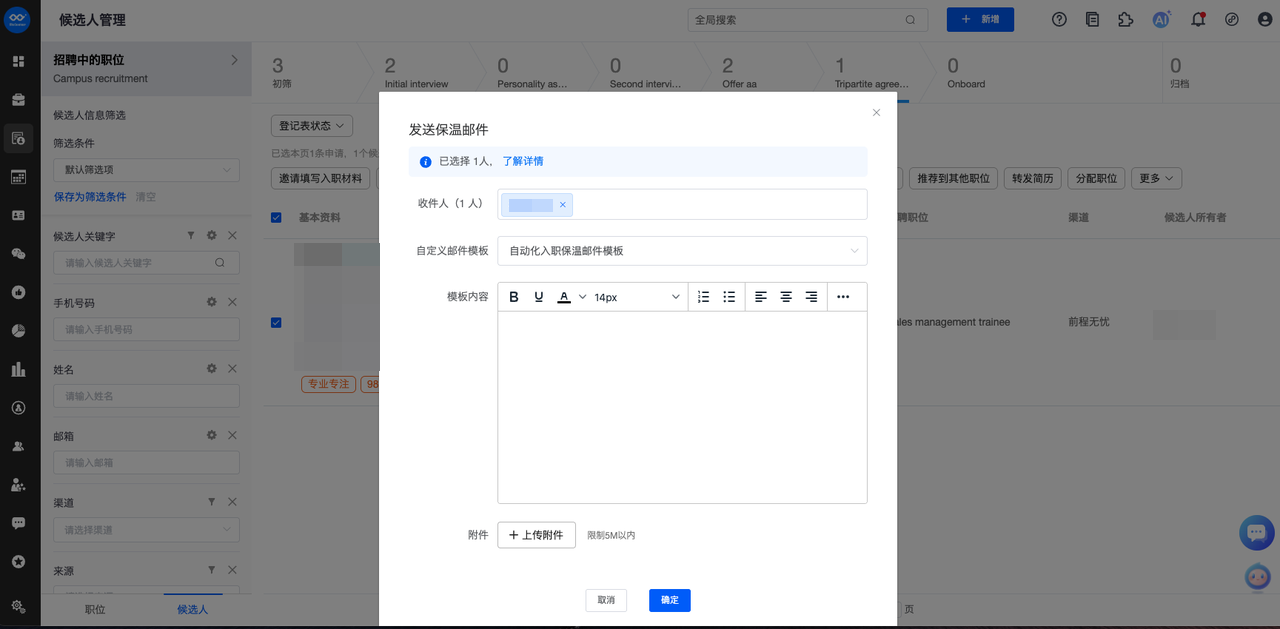Switch to the 职位 bottom tab
1280x629 pixels.
tap(95, 609)
